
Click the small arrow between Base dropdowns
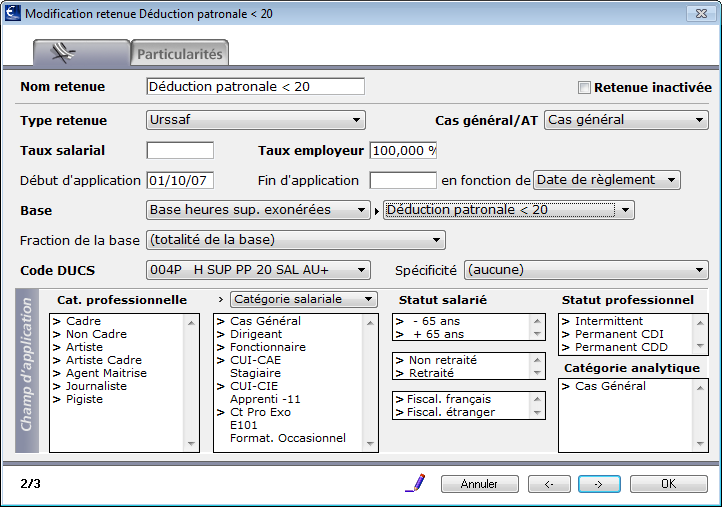[377, 211]
